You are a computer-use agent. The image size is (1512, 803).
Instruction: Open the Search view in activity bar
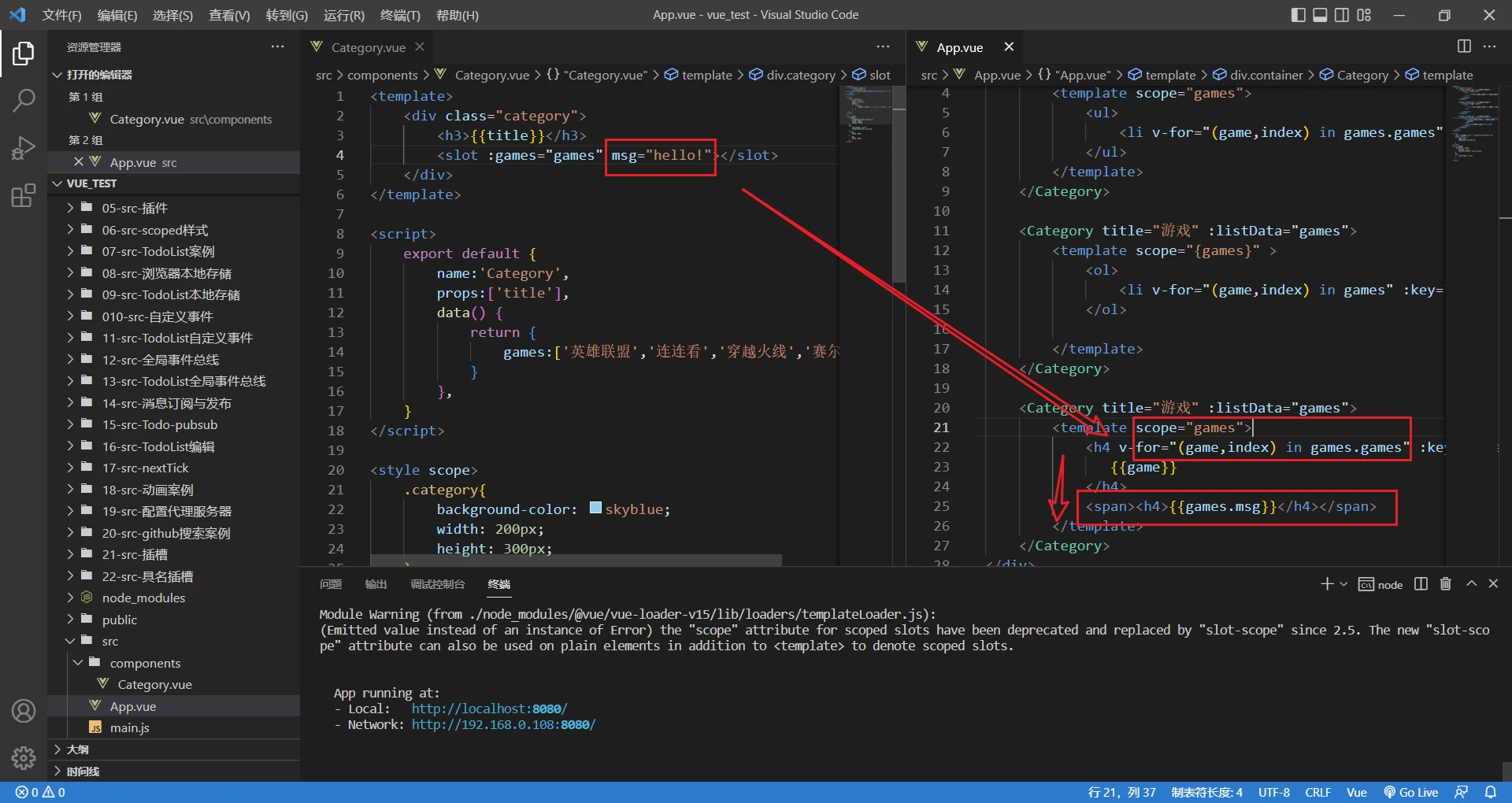[24, 100]
